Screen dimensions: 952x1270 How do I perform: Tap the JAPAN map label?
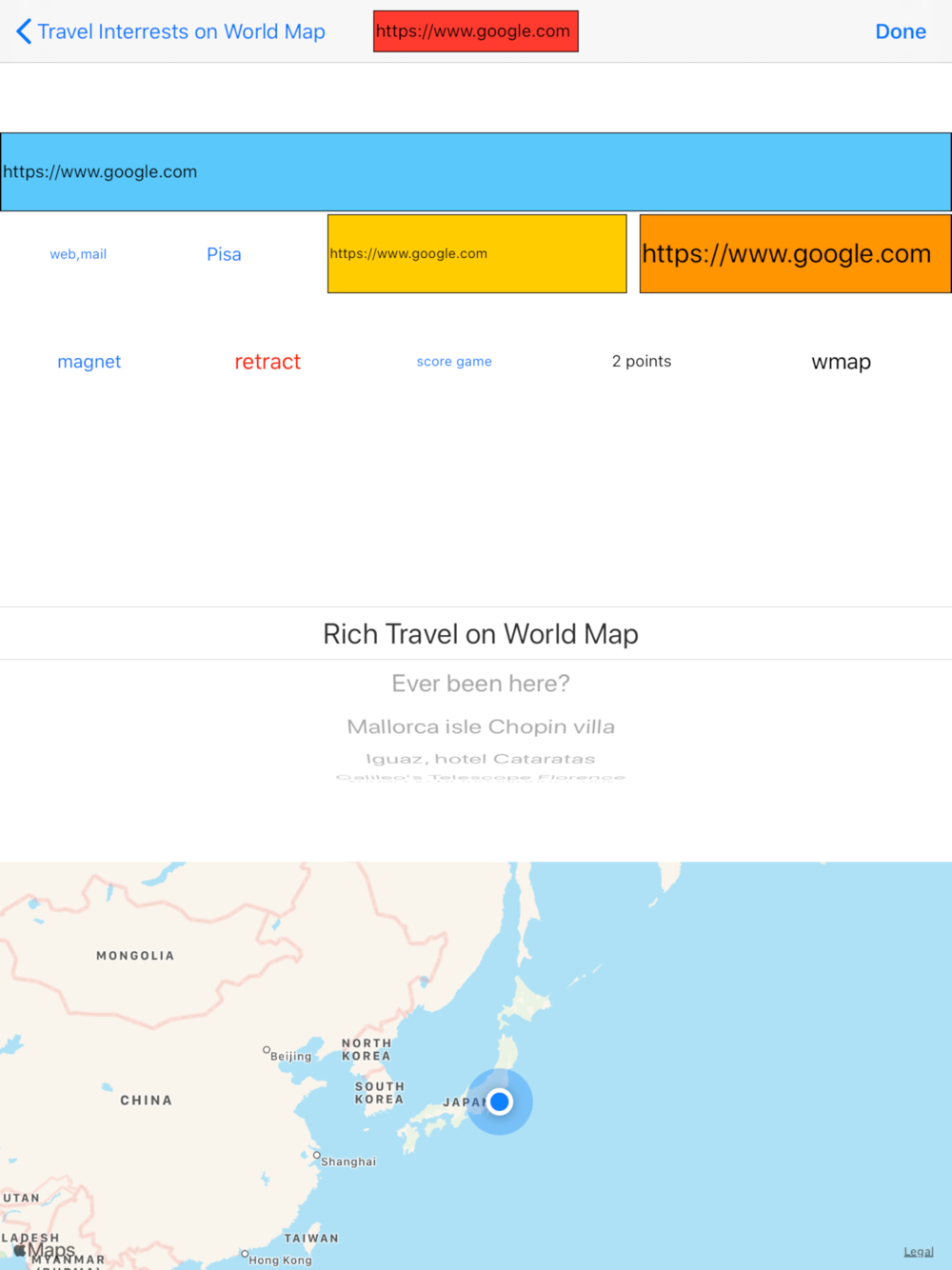click(x=466, y=1102)
